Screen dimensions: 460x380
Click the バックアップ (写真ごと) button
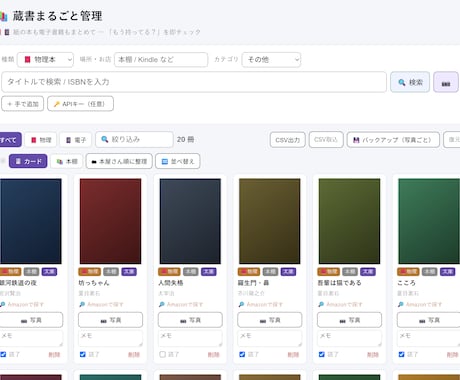393,140
